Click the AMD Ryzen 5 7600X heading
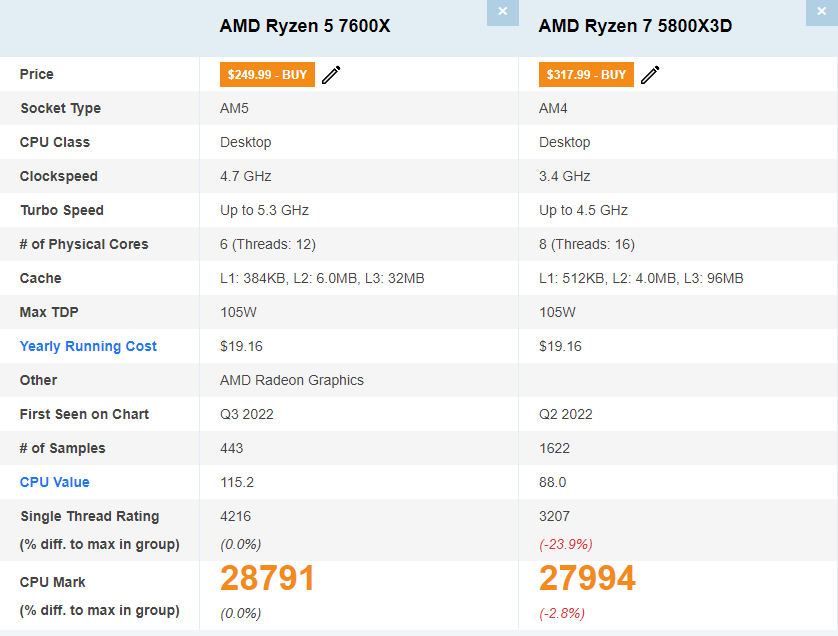 [305, 26]
